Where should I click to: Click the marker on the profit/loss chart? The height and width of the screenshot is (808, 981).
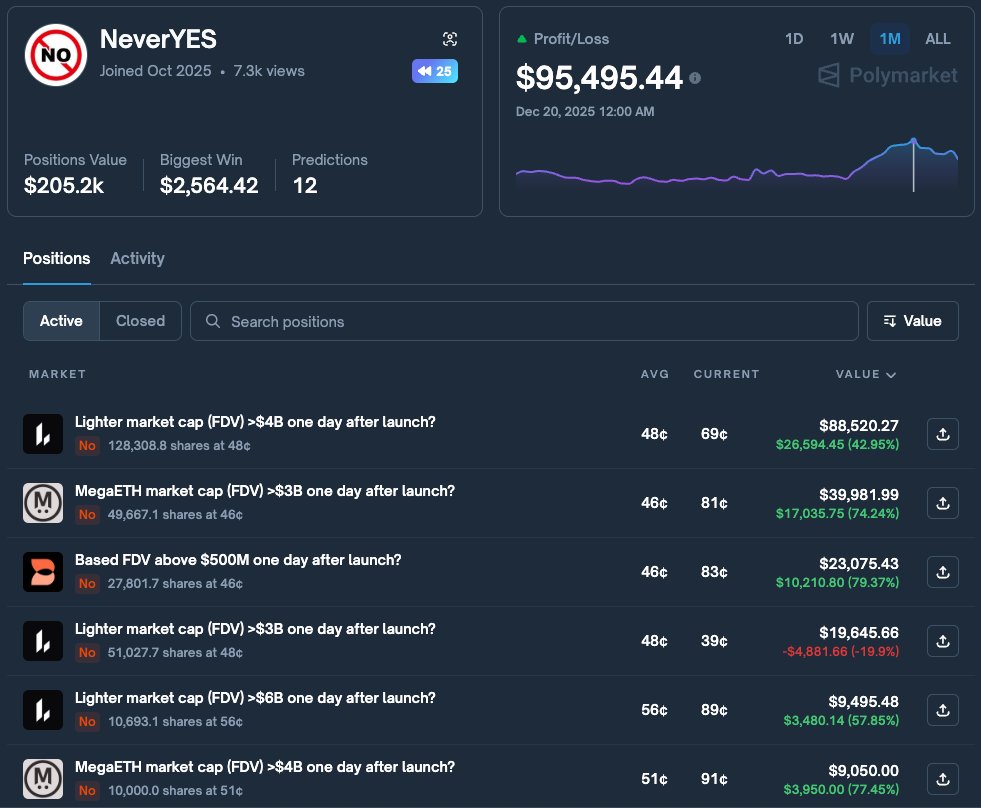point(913,142)
